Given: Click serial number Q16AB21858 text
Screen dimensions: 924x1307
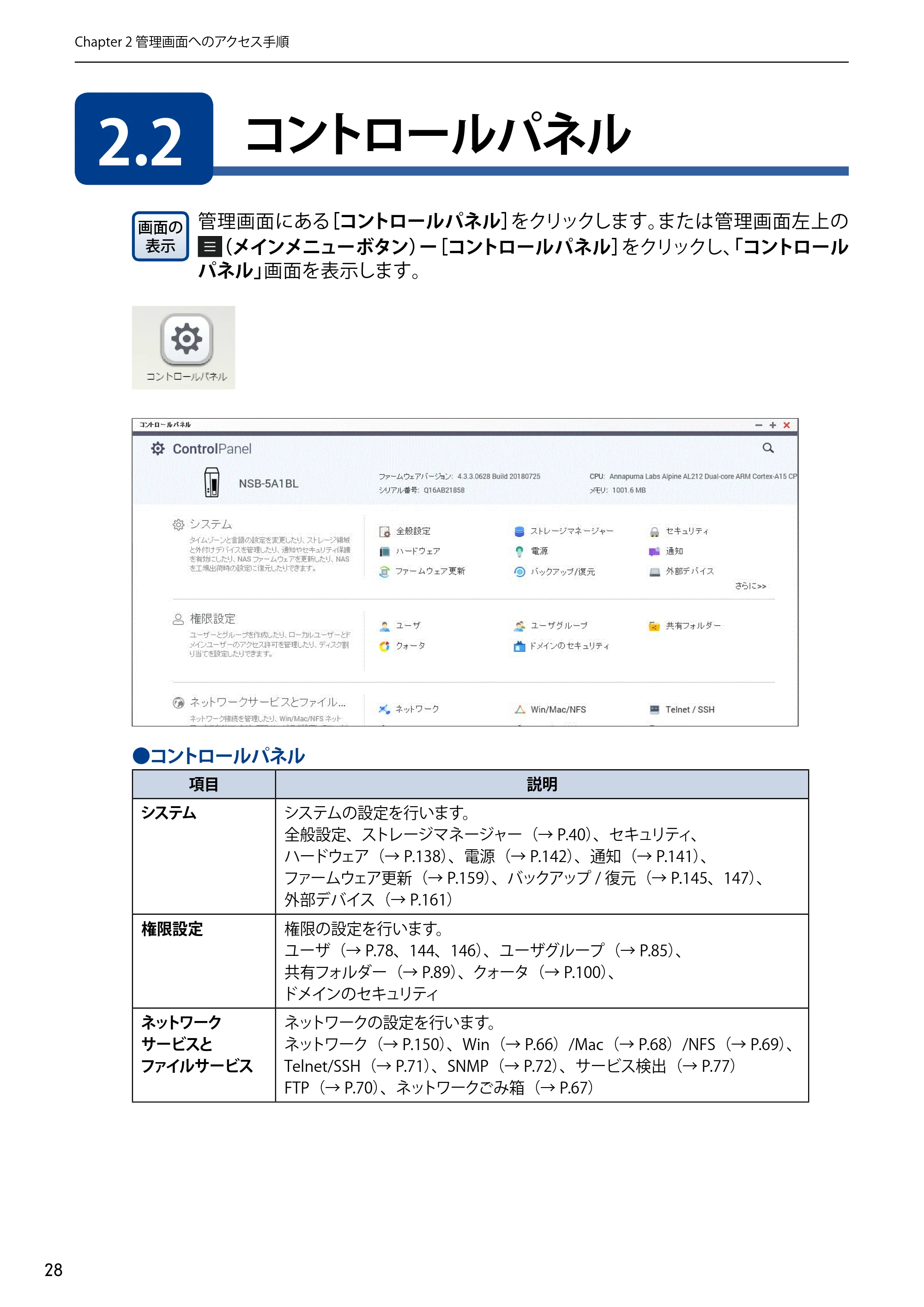Looking at the screenshot, I should [444, 490].
